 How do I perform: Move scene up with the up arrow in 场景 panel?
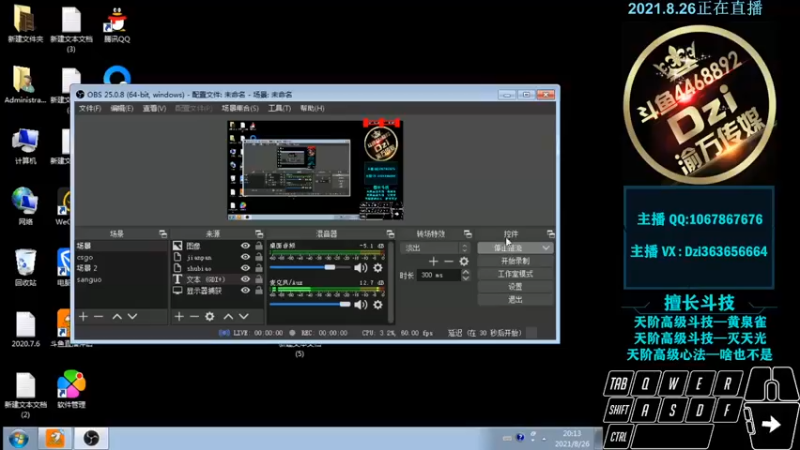coord(117,316)
